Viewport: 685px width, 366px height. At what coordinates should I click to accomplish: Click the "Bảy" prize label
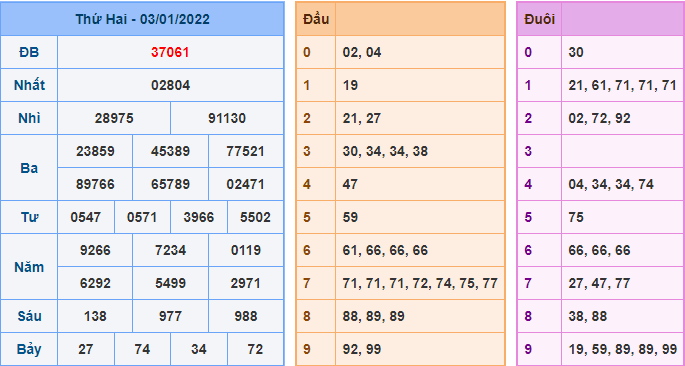click(x=29, y=349)
